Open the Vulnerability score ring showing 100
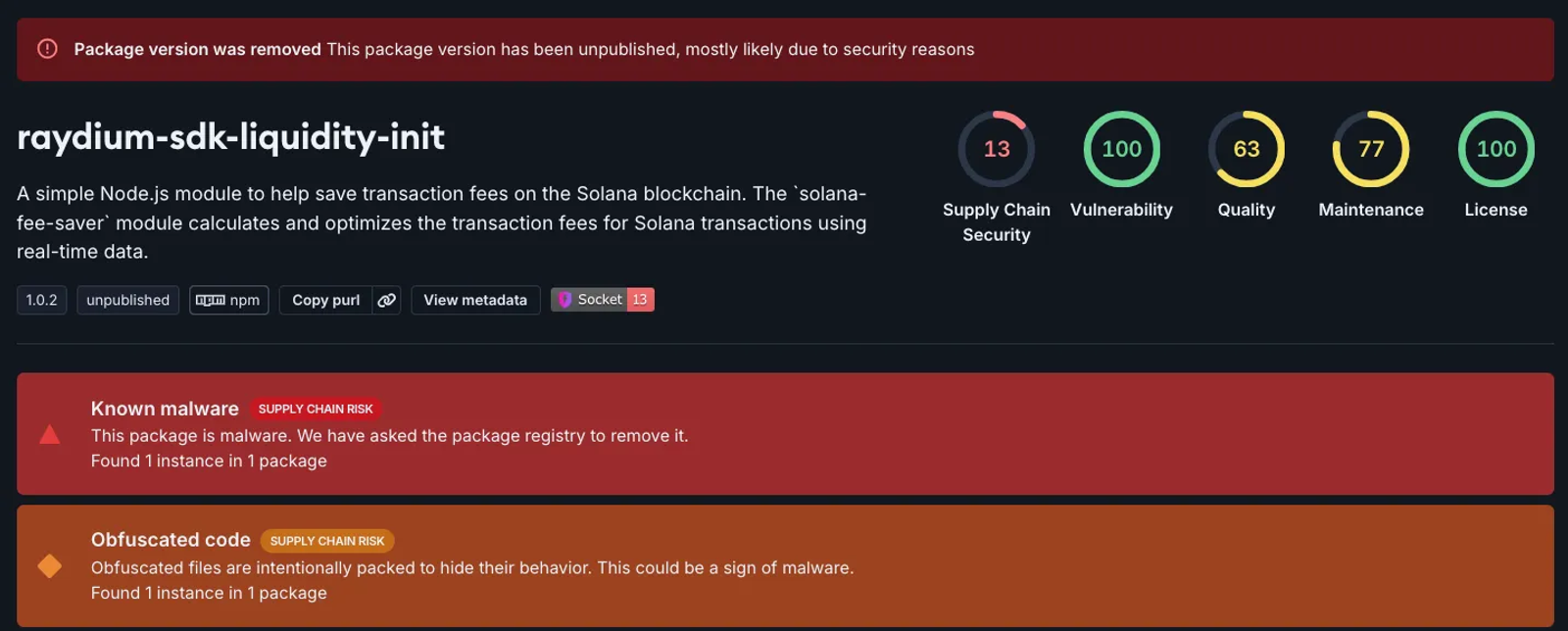The height and width of the screenshot is (631, 1568). click(x=1121, y=149)
